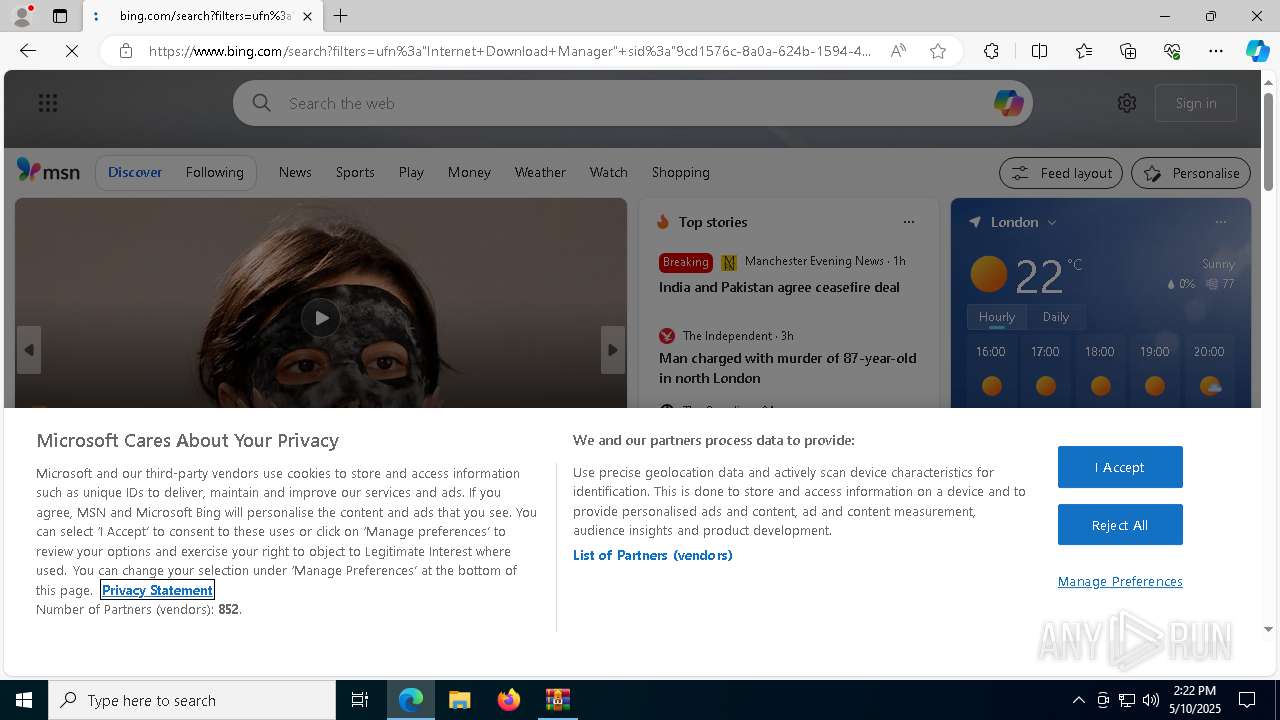
Task: Open Collections panel
Action: (x=1128, y=51)
